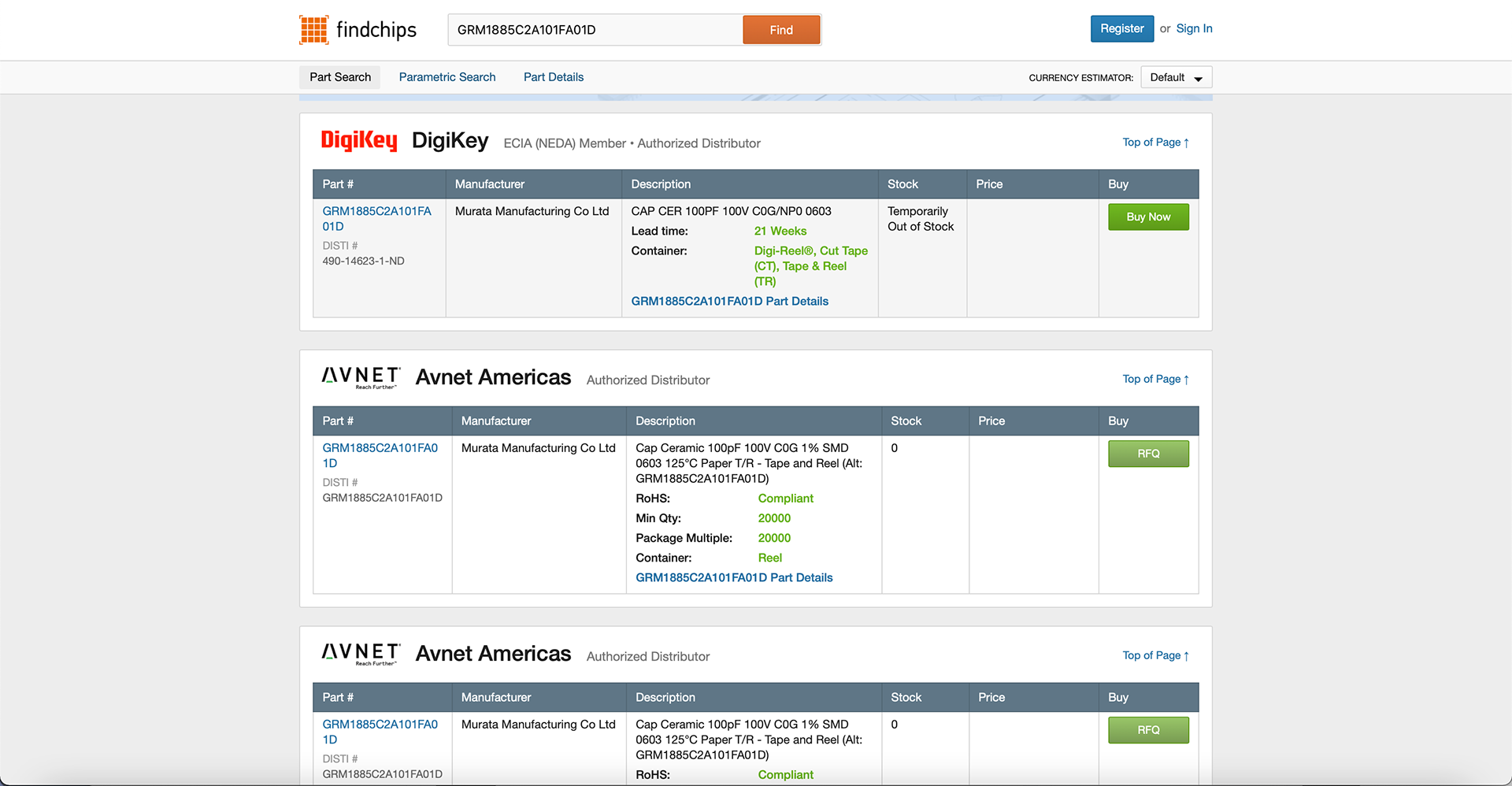Click Min Qty value 20000
This screenshot has width=1512, height=786.
click(x=774, y=519)
